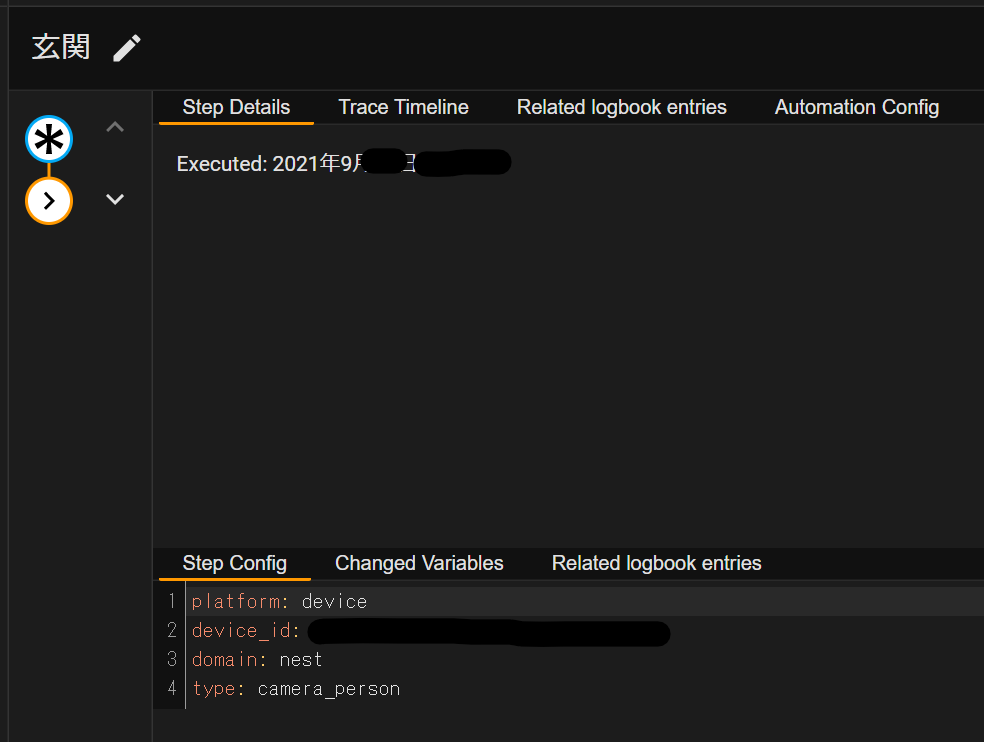Click line number 4 in the code gutter
Image resolution: width=984 pixels, height=742 pixels.
[x=172, y=688]
